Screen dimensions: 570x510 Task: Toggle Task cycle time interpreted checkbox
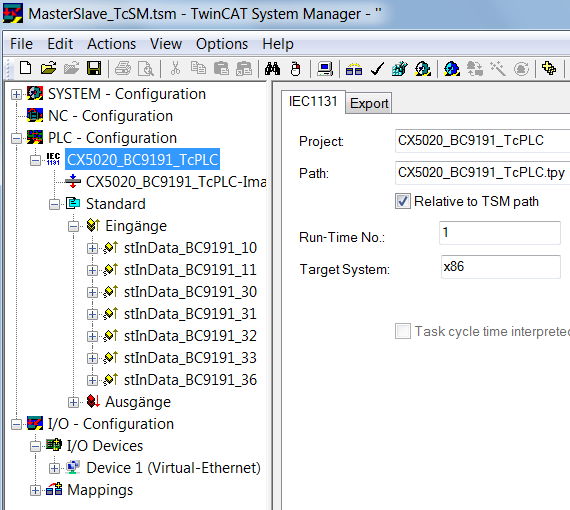(403, 331)
